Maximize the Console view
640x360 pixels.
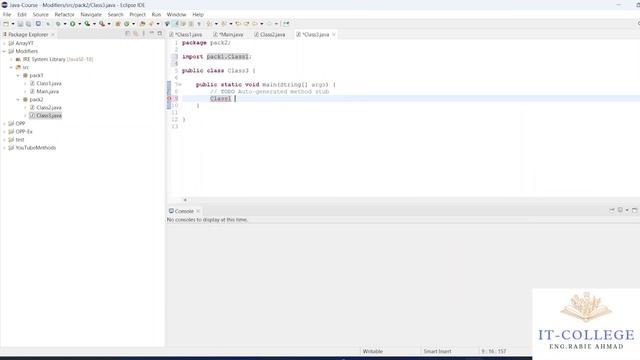634,210
